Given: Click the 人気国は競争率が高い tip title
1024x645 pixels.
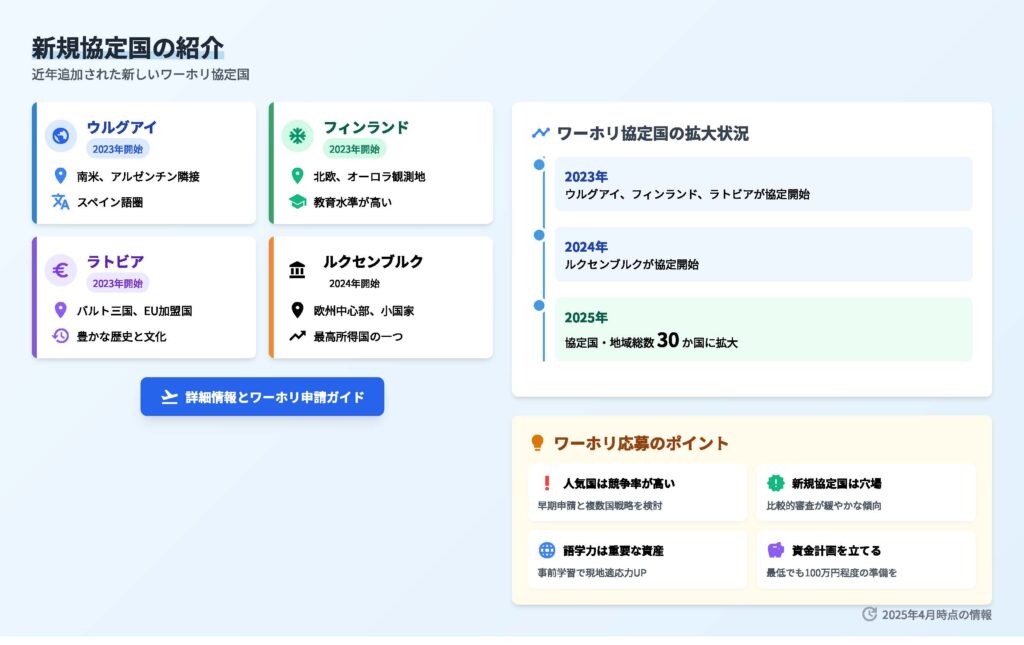Looking at the screenshot, I should [x=619, y=483].
